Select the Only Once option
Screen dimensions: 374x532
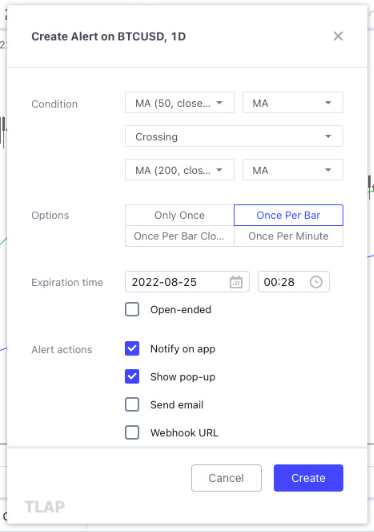(x=180, y=215)
